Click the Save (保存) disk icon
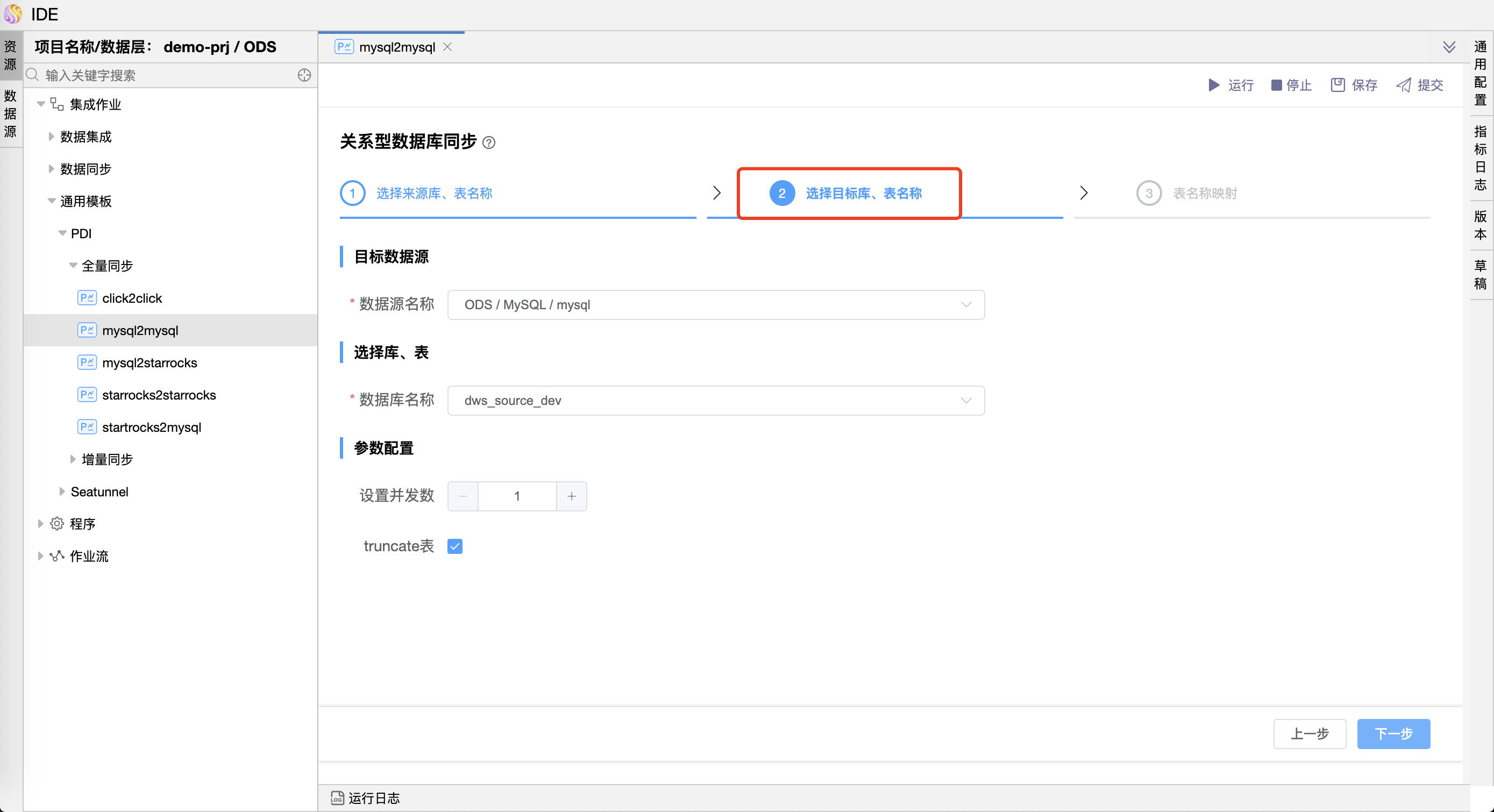Image resolution: width=1494 pixels, height=812 pixels. [1338, 86]
